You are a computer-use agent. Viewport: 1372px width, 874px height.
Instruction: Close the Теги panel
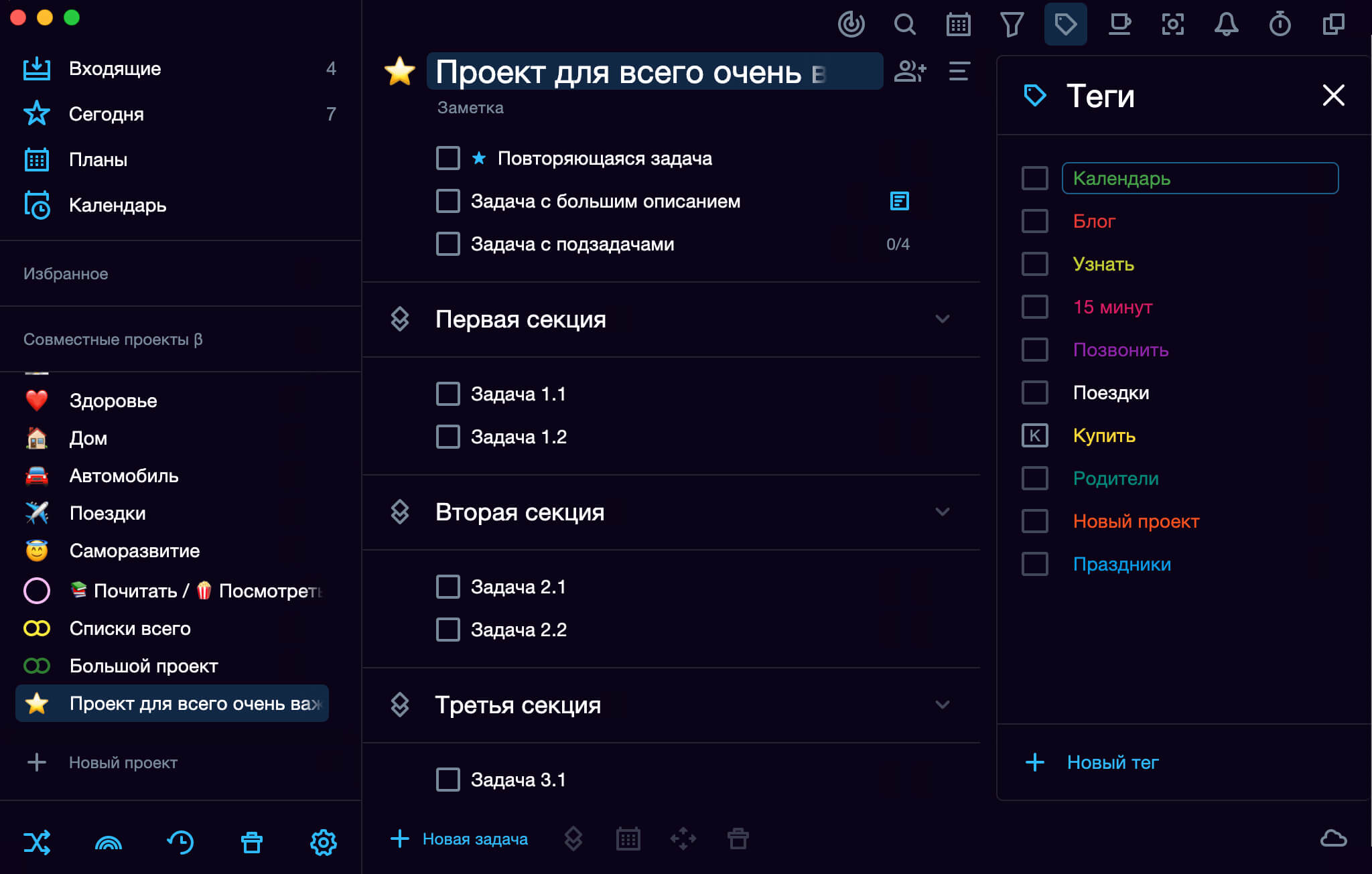point(1333,95)
